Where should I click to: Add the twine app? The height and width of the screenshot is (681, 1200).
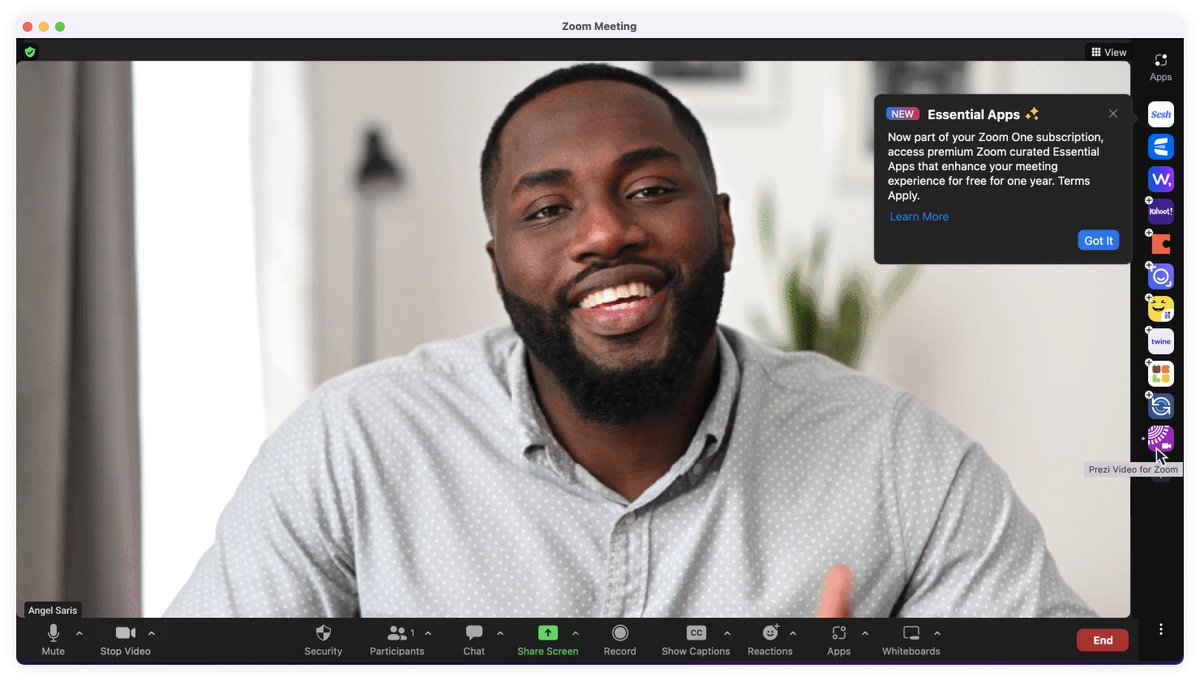click(1160, 341)
